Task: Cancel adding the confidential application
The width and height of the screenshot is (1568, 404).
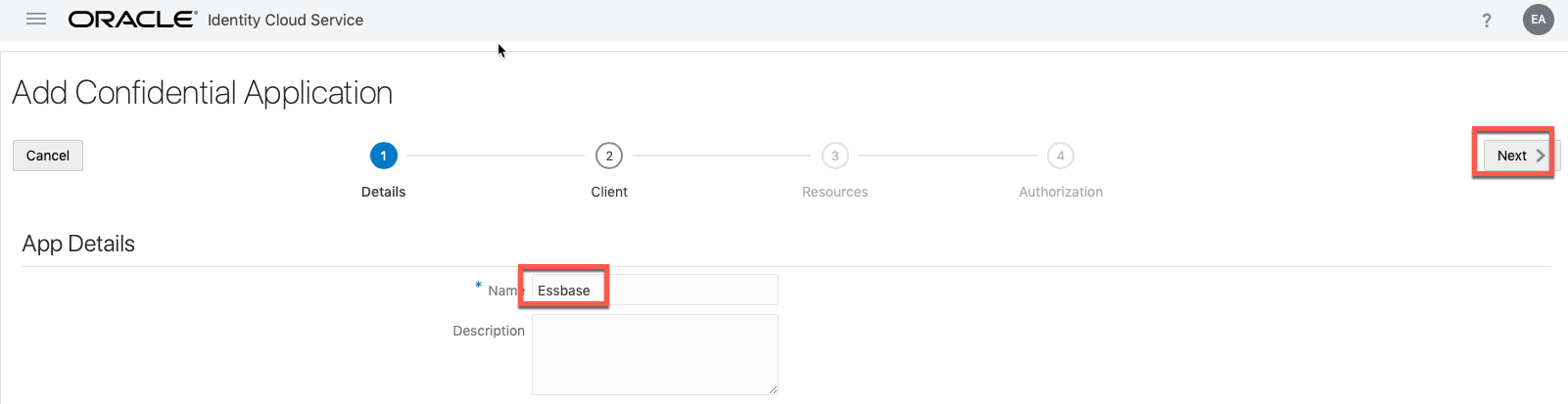Action: pos(48,156)
